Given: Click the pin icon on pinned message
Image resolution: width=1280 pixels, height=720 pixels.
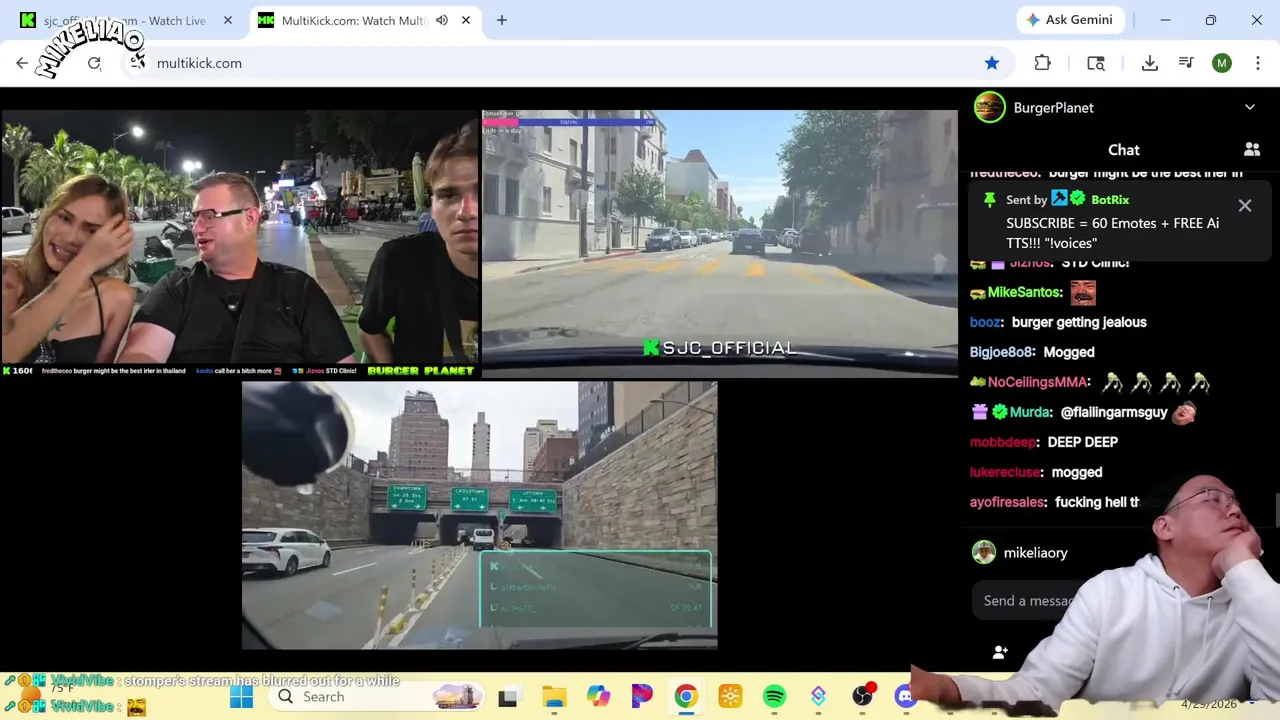Looking at the screenshot, I should (990, 200).
